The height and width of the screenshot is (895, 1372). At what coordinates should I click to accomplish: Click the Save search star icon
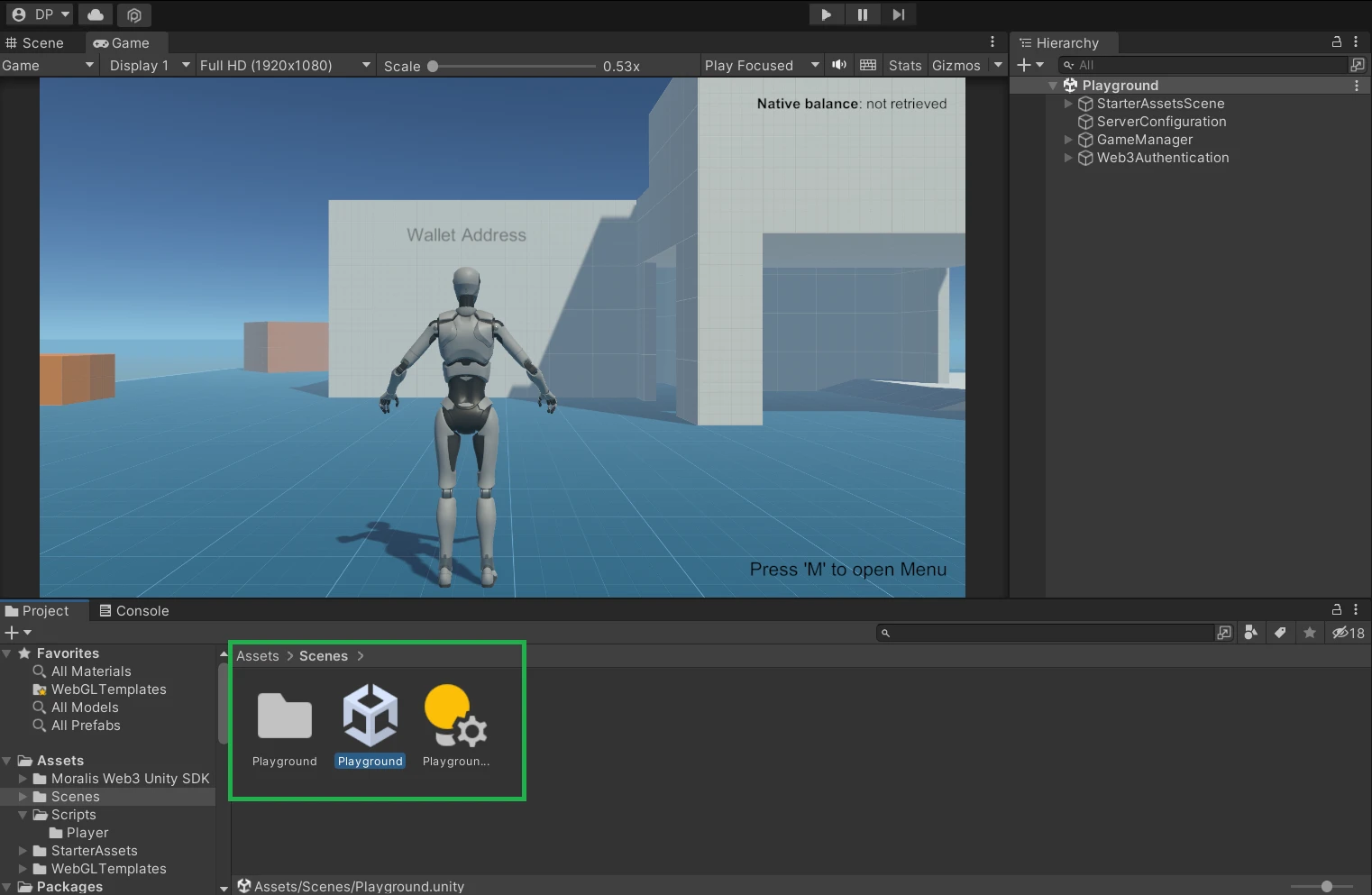click(1310, 633)
